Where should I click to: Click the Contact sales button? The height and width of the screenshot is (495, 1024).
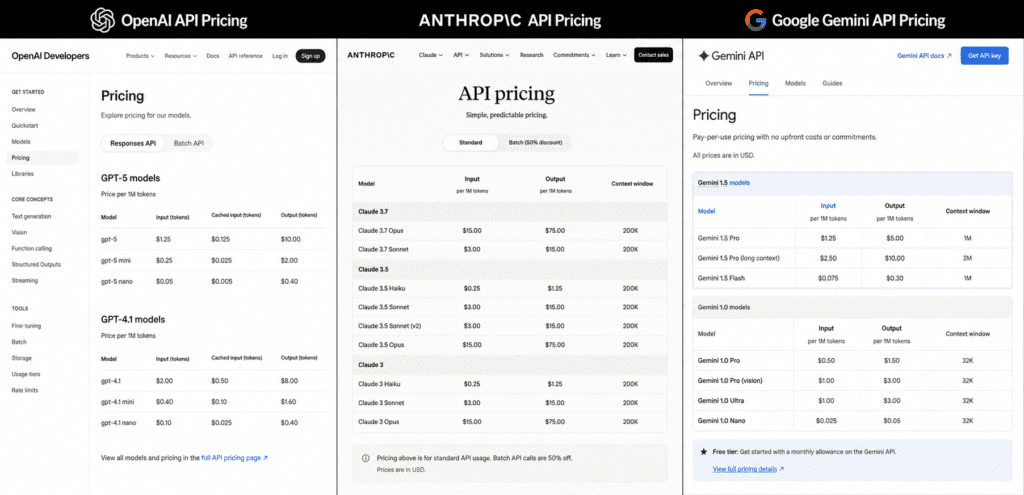coord(653,56)
